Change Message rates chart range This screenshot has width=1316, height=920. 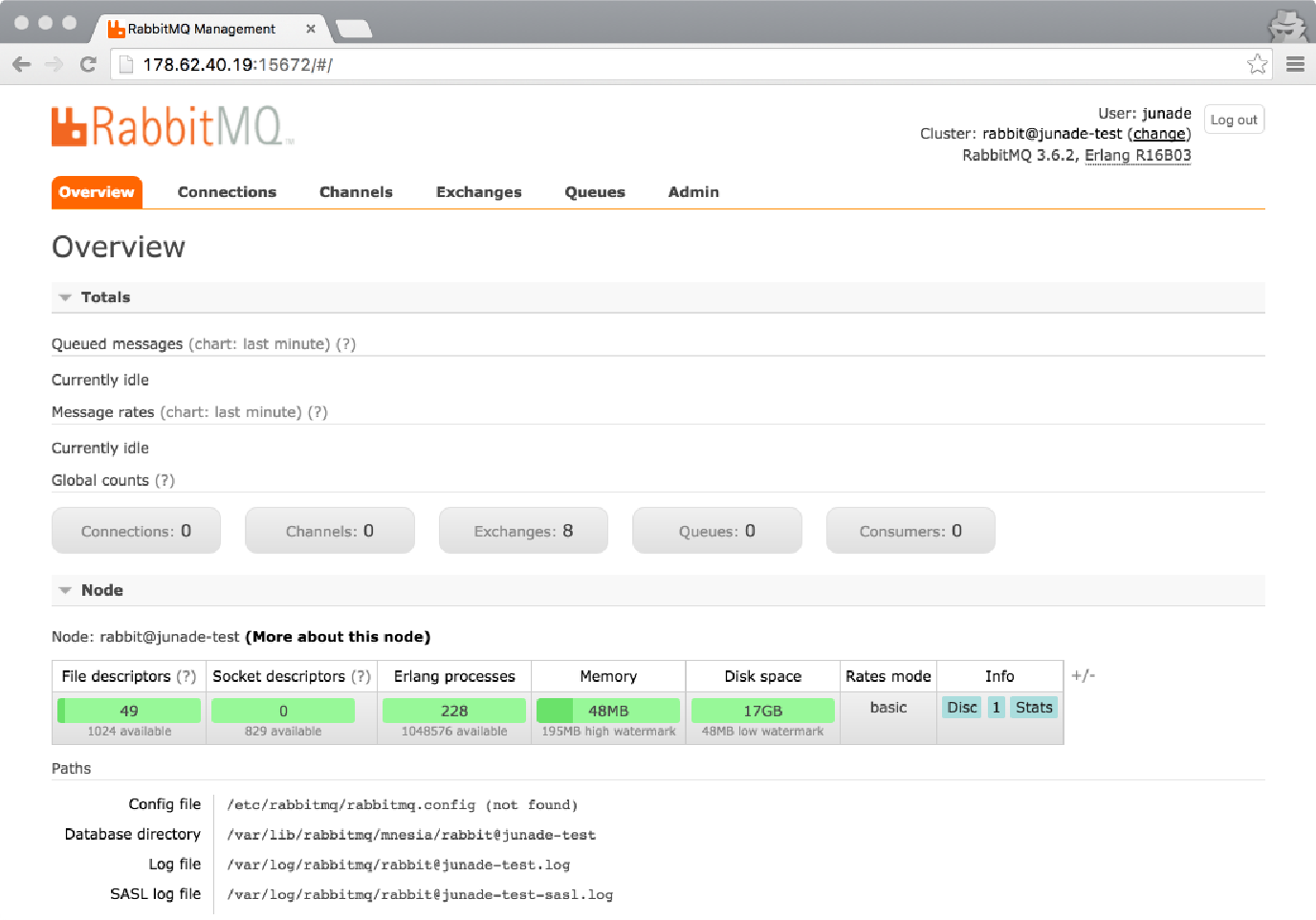[230, 412]
